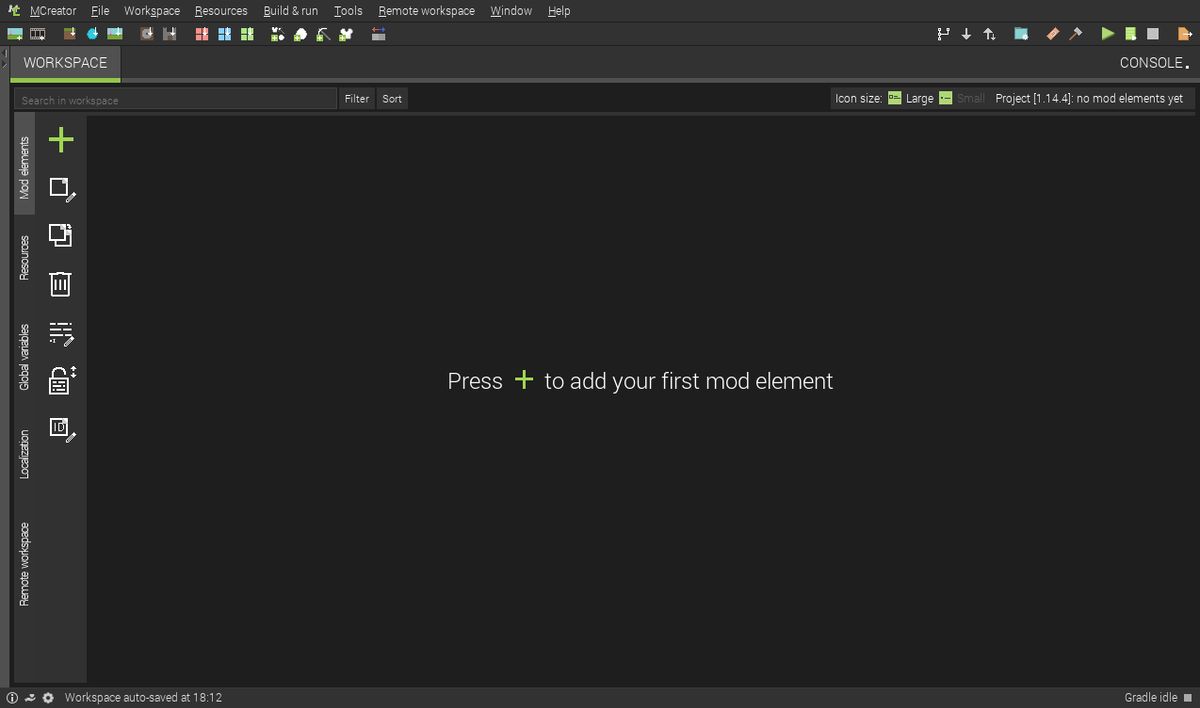Create a new texture
Viewport: 1200px width, 708px height.
tap(14, 33)
